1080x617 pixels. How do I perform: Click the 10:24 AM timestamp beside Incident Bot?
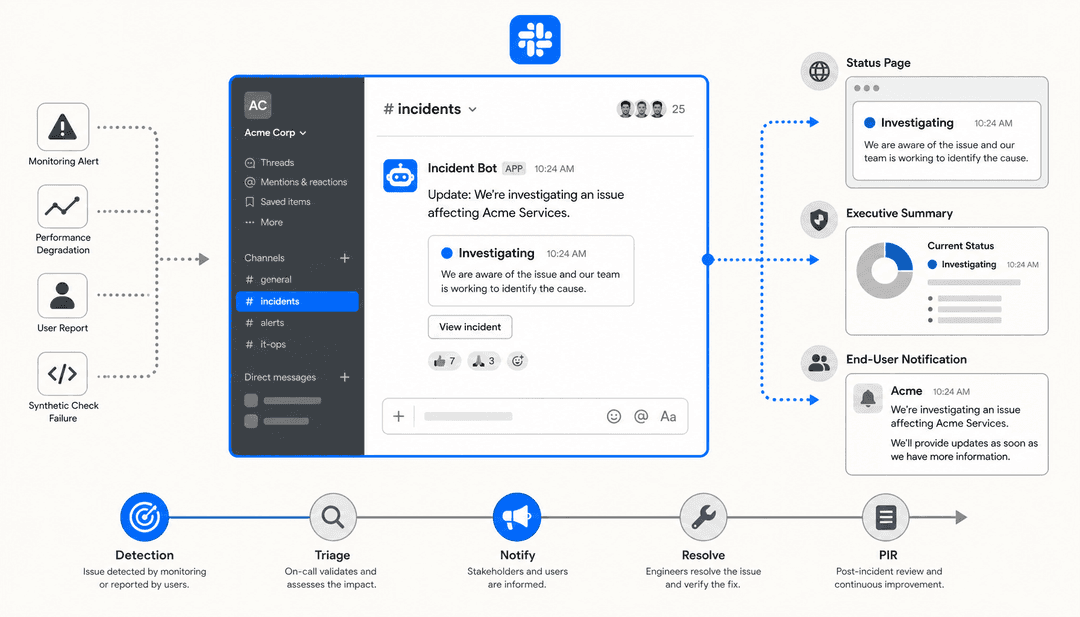tap(554, 169)
